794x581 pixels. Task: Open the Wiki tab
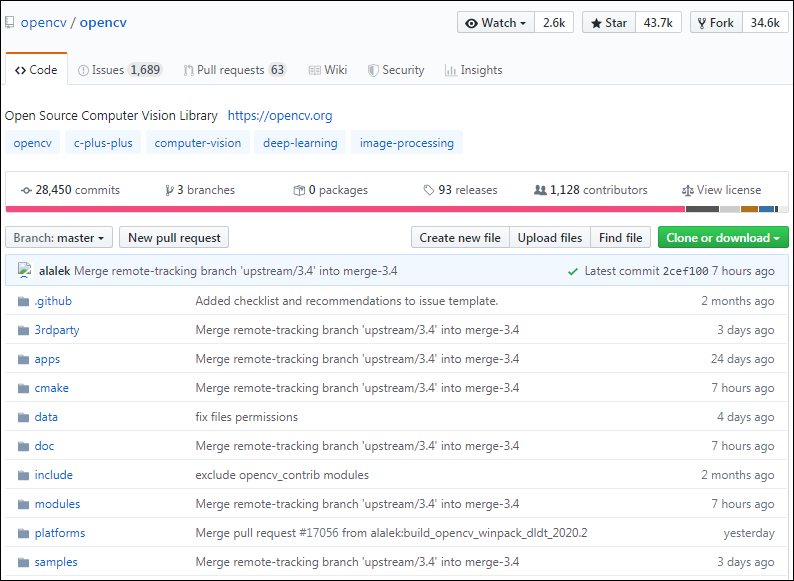328,70
